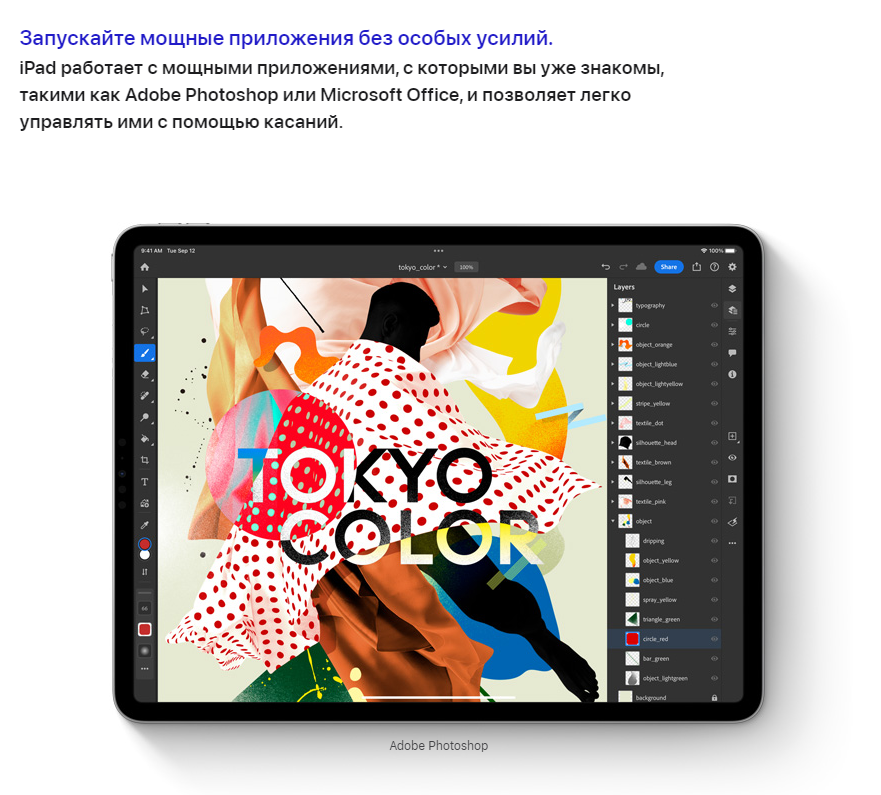The width and height of the screenshot is (881, 795).
Task: Activate the Type tool
Action: coord(145,482)
